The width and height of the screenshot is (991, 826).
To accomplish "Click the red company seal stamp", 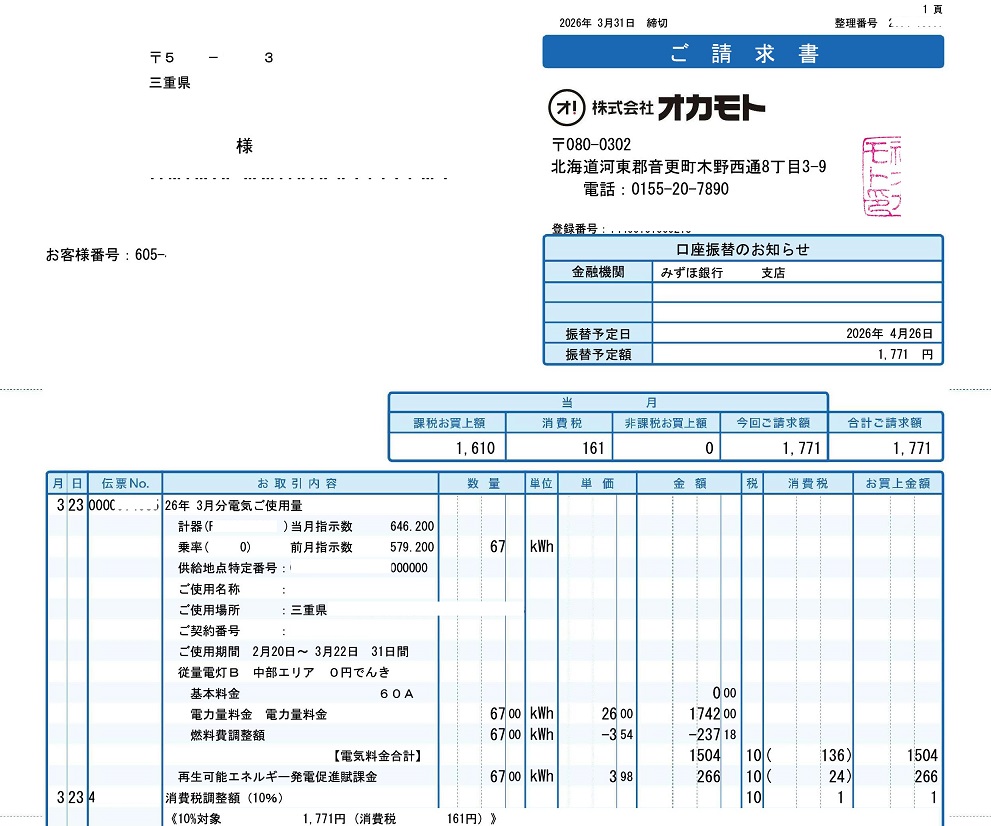I will (880, 177).
